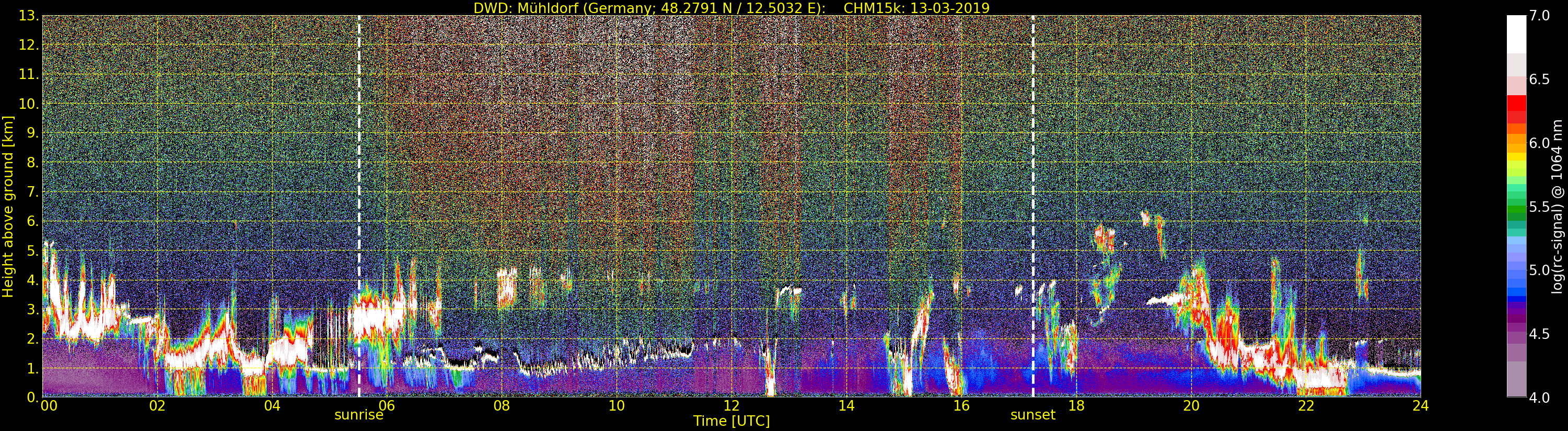Viewport: 1568px width, 431px height.
Task: Click the '12.' height tick label
Action: tap(29, 45)
